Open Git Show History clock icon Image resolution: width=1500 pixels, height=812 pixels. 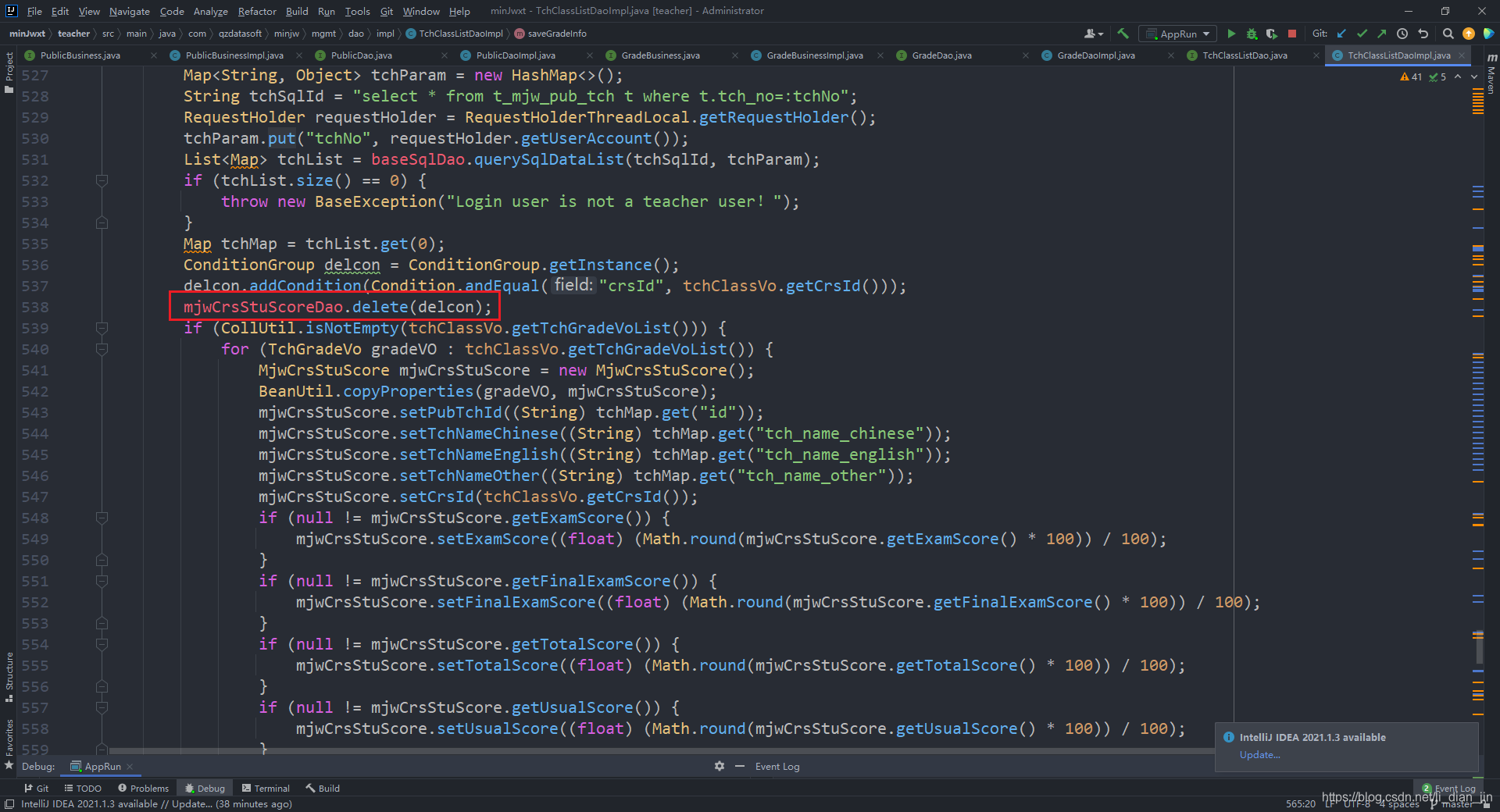1402,34
